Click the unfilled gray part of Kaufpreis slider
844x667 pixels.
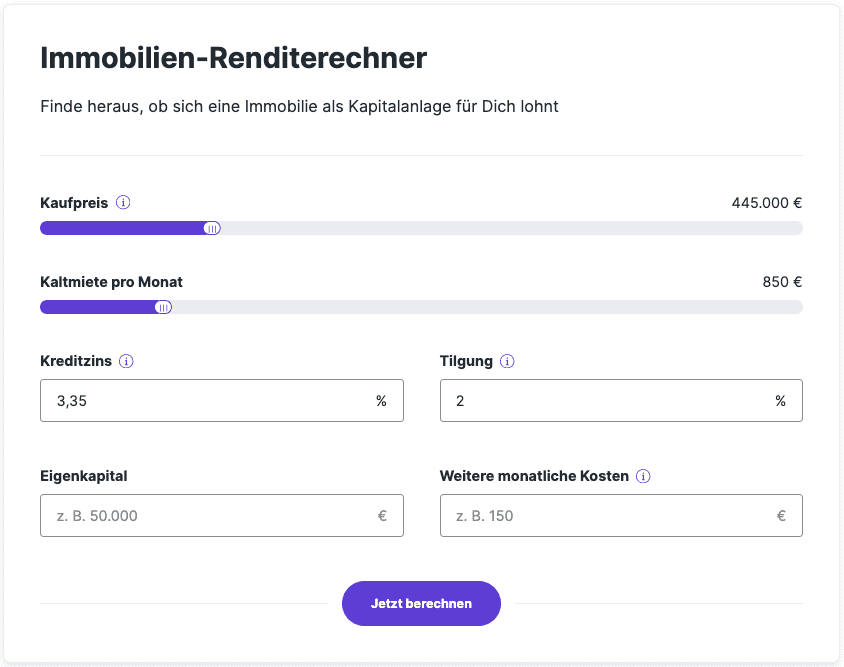[x=510, y=228]
